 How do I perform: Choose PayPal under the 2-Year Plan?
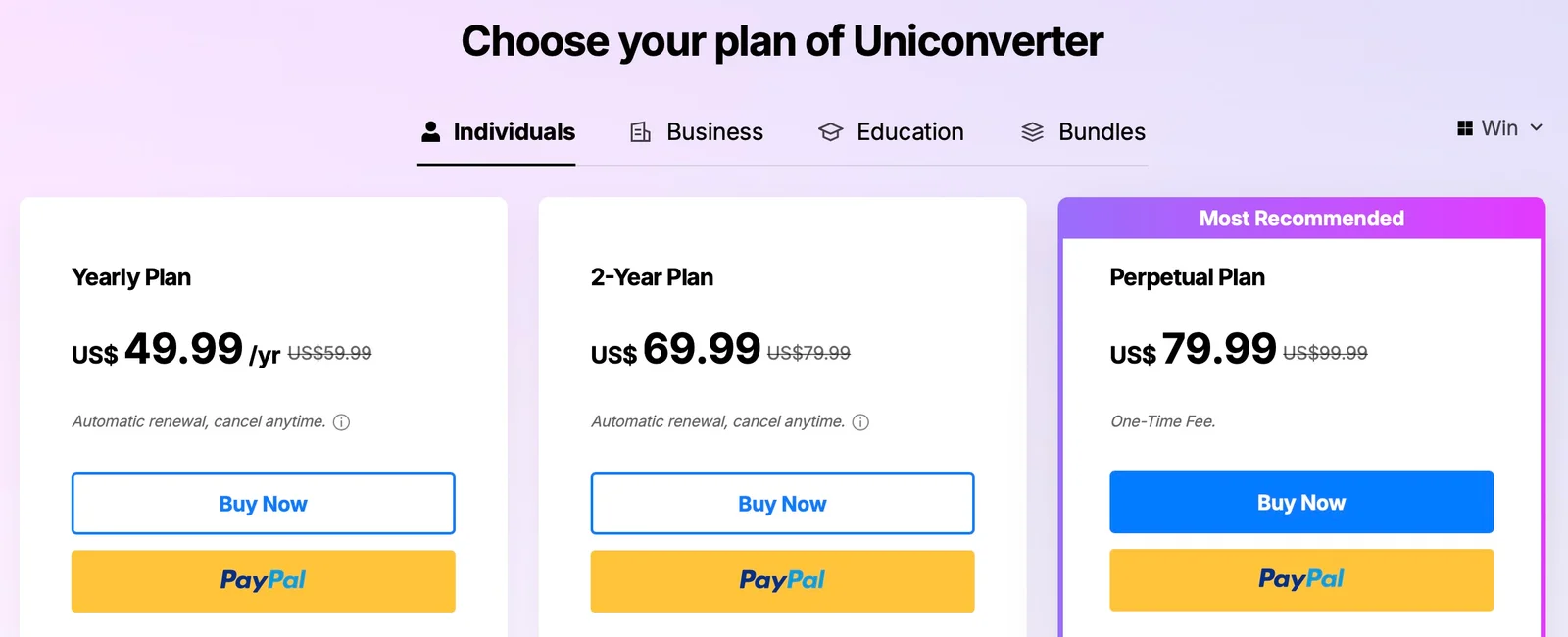782,580
